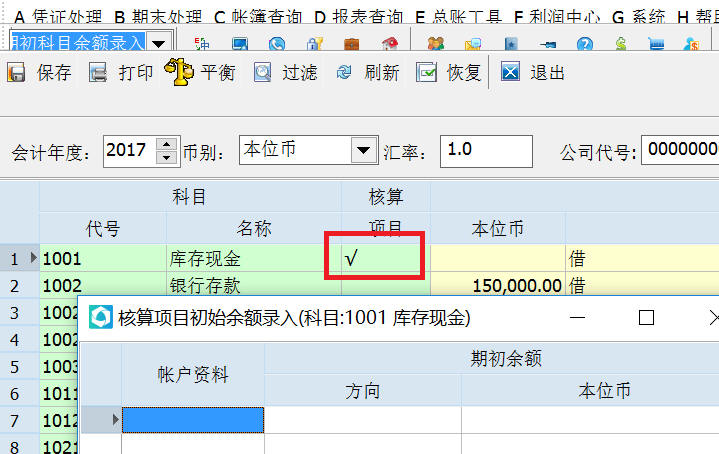The height and width of the screenshot is (454, 719).
Task: Select the 库存现金 name cell
Action: [x=254, y=258]
